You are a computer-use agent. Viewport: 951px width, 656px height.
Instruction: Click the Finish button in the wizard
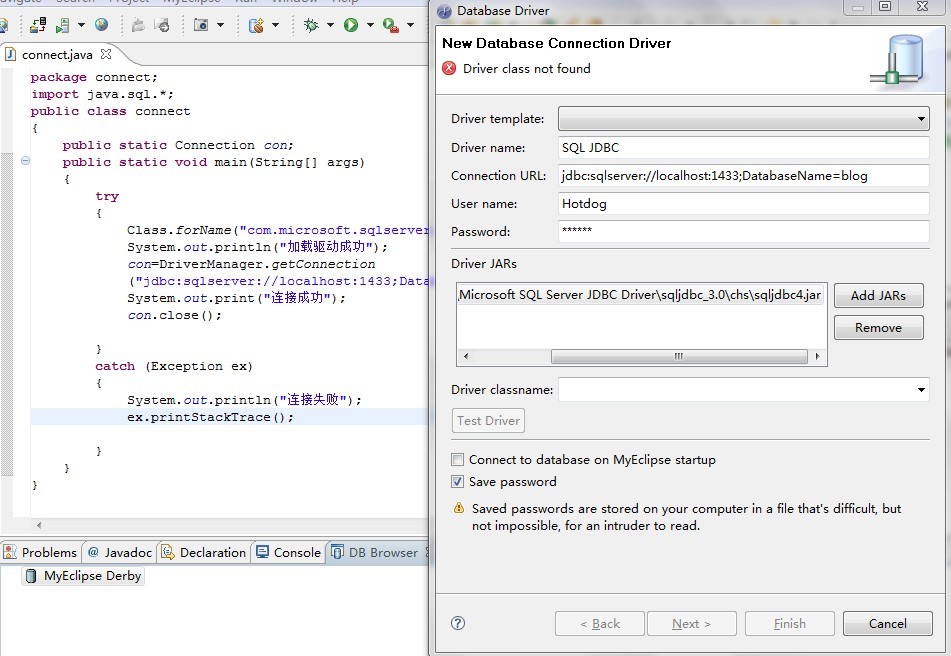tap(790, 623)
